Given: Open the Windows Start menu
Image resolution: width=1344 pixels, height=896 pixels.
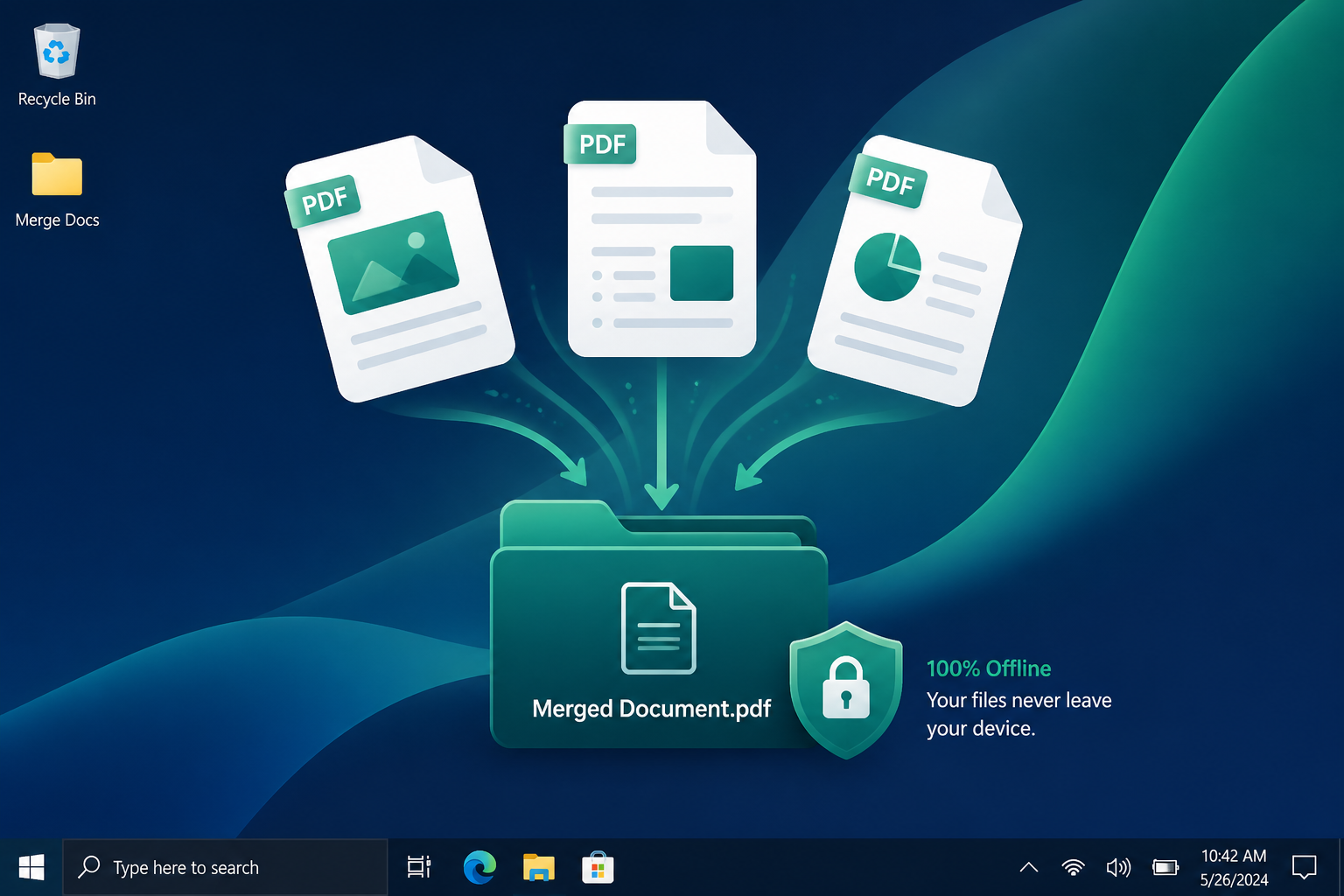Looking at the screenshot, I should click(x=31, y=867).
